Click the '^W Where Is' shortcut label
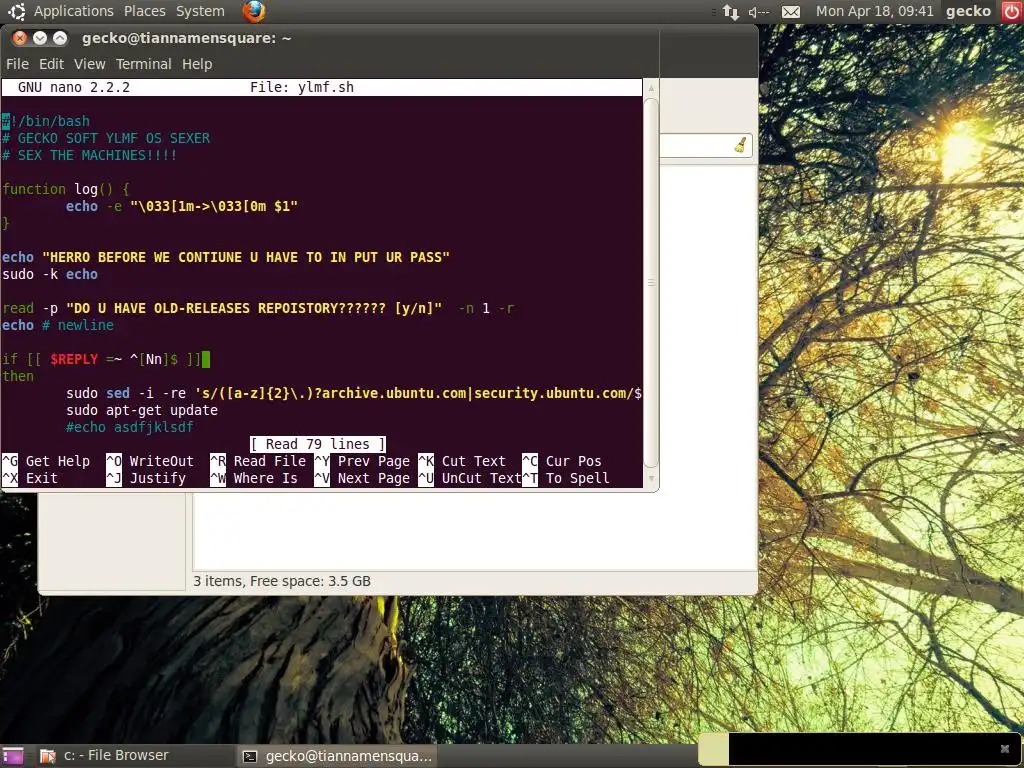 coord(254,477)
